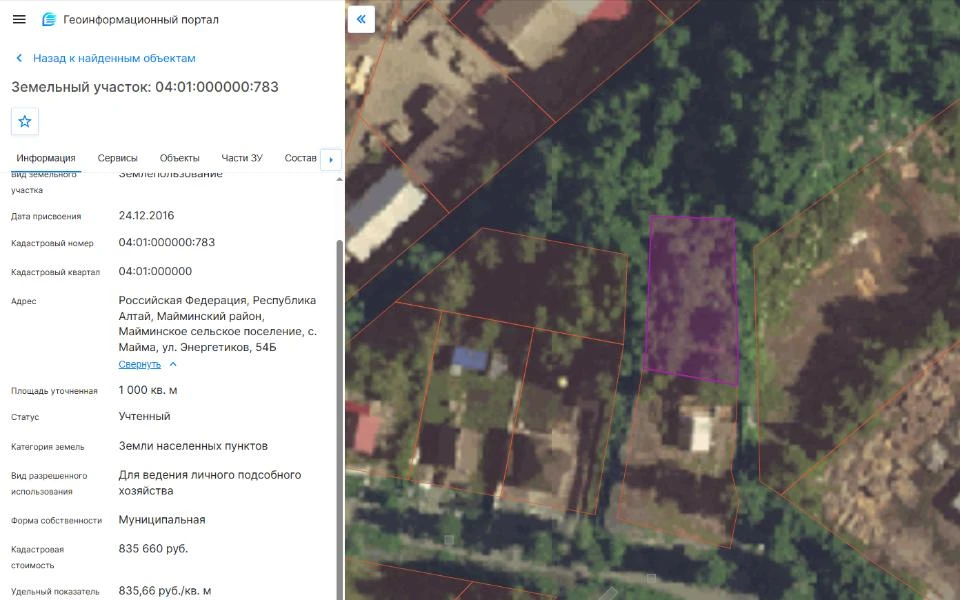Image resolution: width=960 pixels, height=600 pixels.
Task: Click value Для ведения личного подсобного хозяйства
Action: click(x=209, y=483)
